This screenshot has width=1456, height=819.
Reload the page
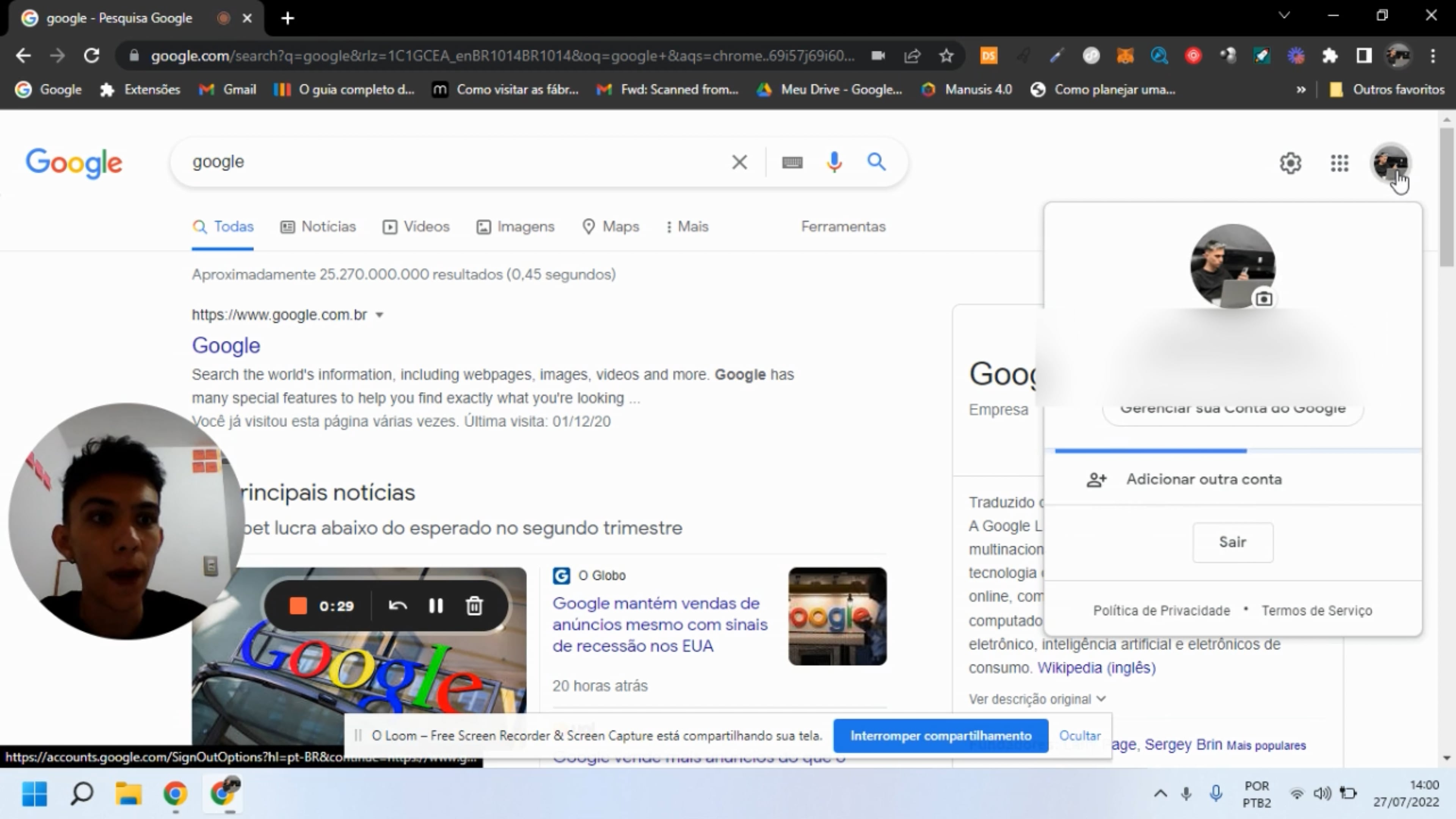pos(91,55)
